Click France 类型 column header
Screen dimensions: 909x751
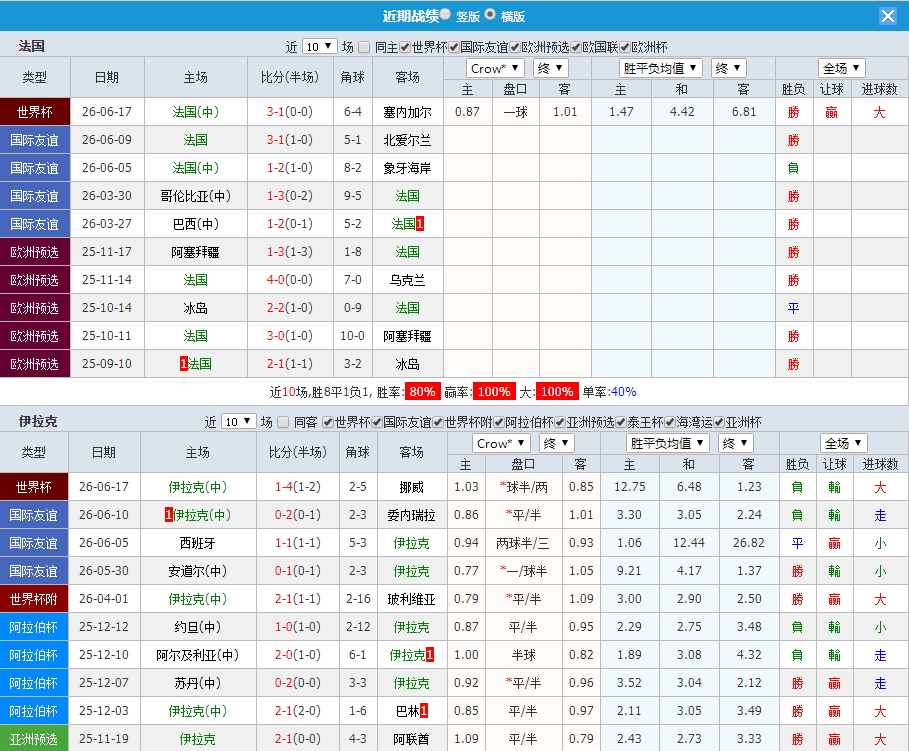(x=35, y=77)
